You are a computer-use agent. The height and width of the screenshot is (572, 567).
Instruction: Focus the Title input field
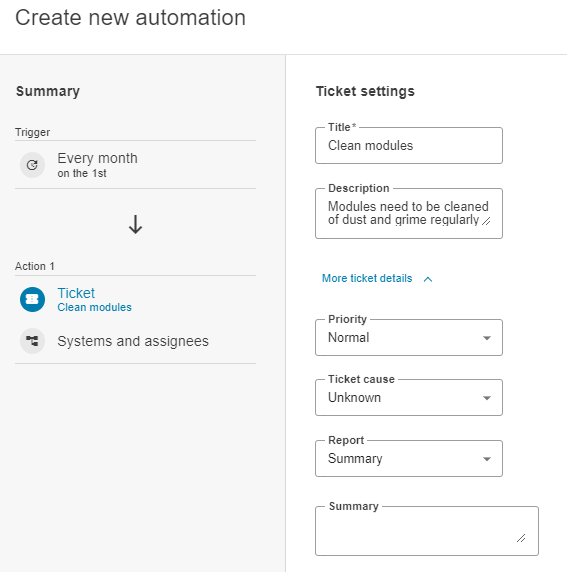coord(409,146)
